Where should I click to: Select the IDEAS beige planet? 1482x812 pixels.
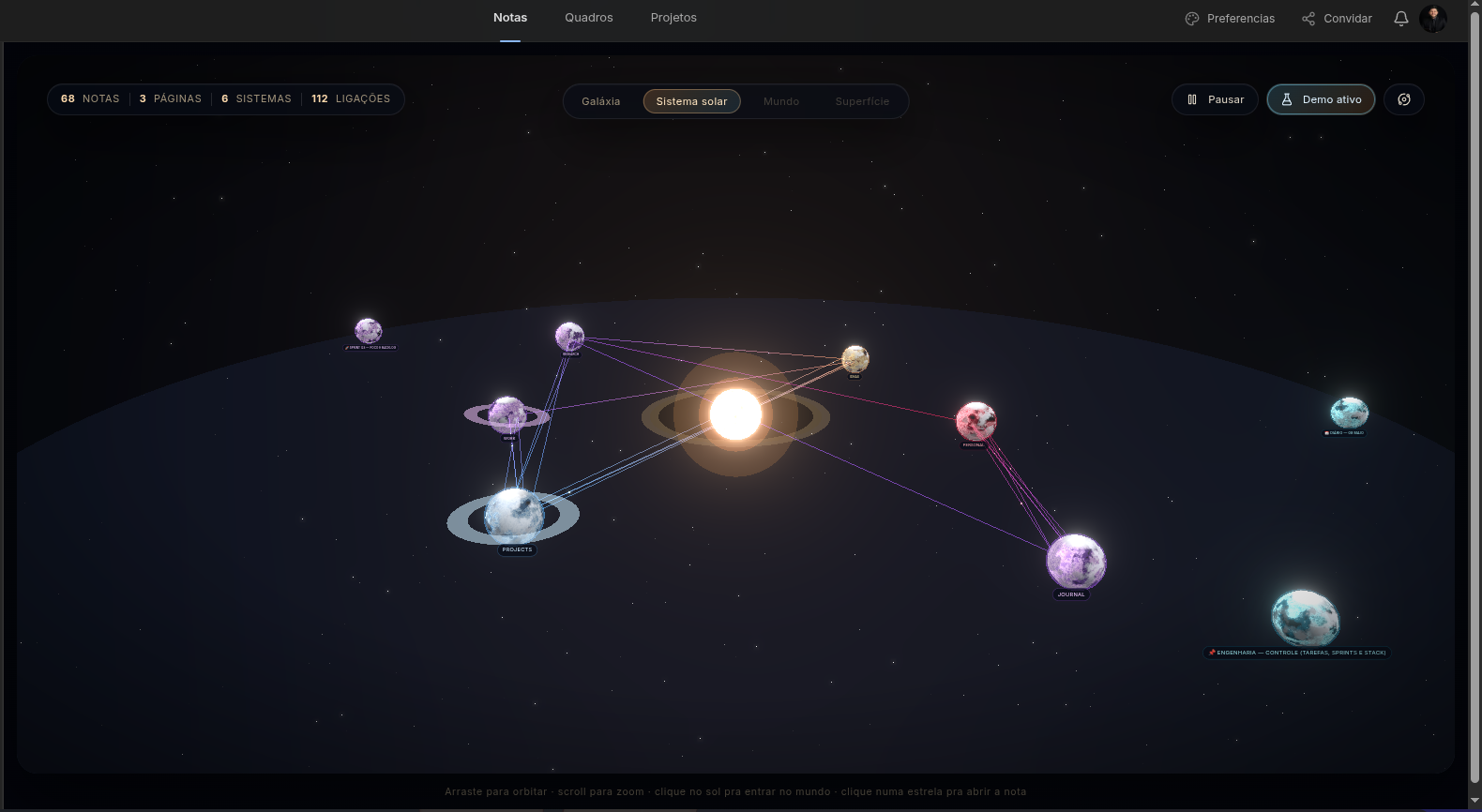point(854,359)
